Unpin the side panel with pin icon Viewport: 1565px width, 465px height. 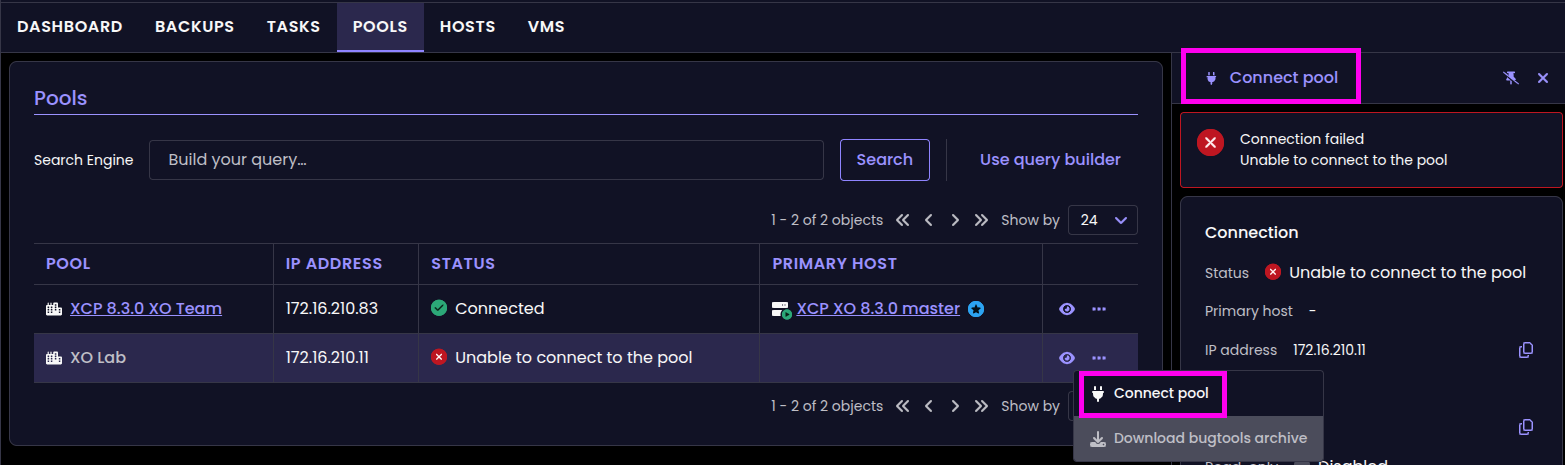click(1511, 78)
